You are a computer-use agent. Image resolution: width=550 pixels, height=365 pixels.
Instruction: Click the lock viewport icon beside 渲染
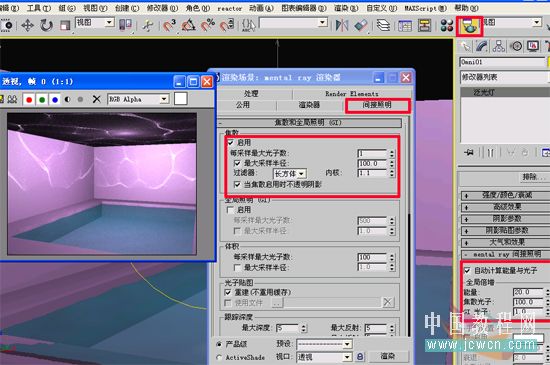(360, 357)
